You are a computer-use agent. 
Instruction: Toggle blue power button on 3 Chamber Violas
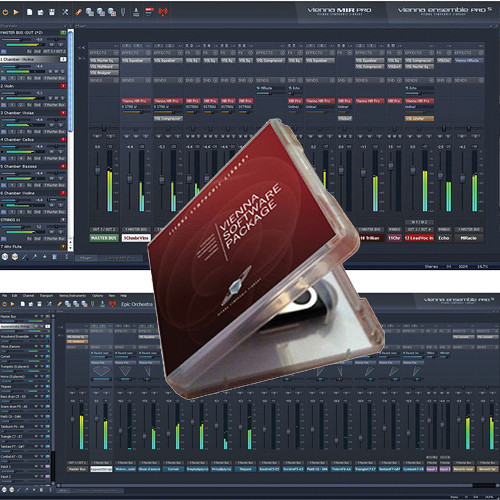point(3,132)
